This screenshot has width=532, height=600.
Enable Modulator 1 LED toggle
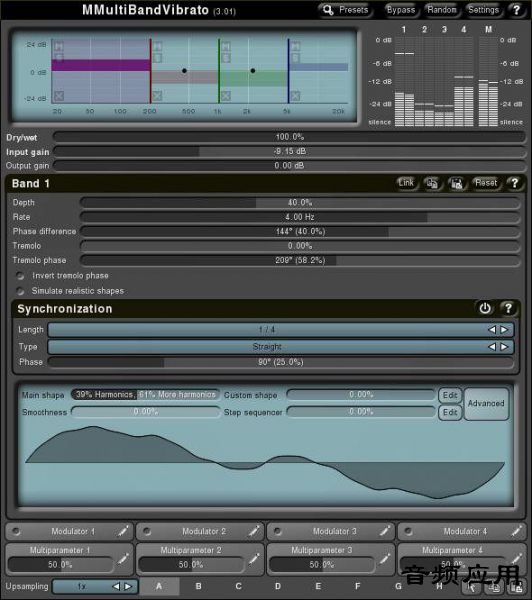(16, 531)
